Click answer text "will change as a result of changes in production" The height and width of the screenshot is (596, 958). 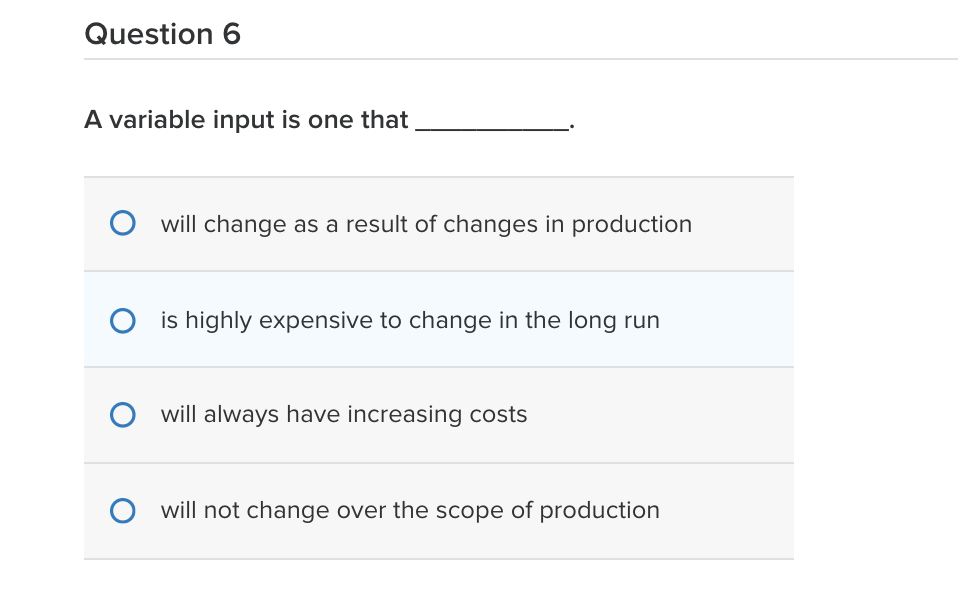[426, 224]
